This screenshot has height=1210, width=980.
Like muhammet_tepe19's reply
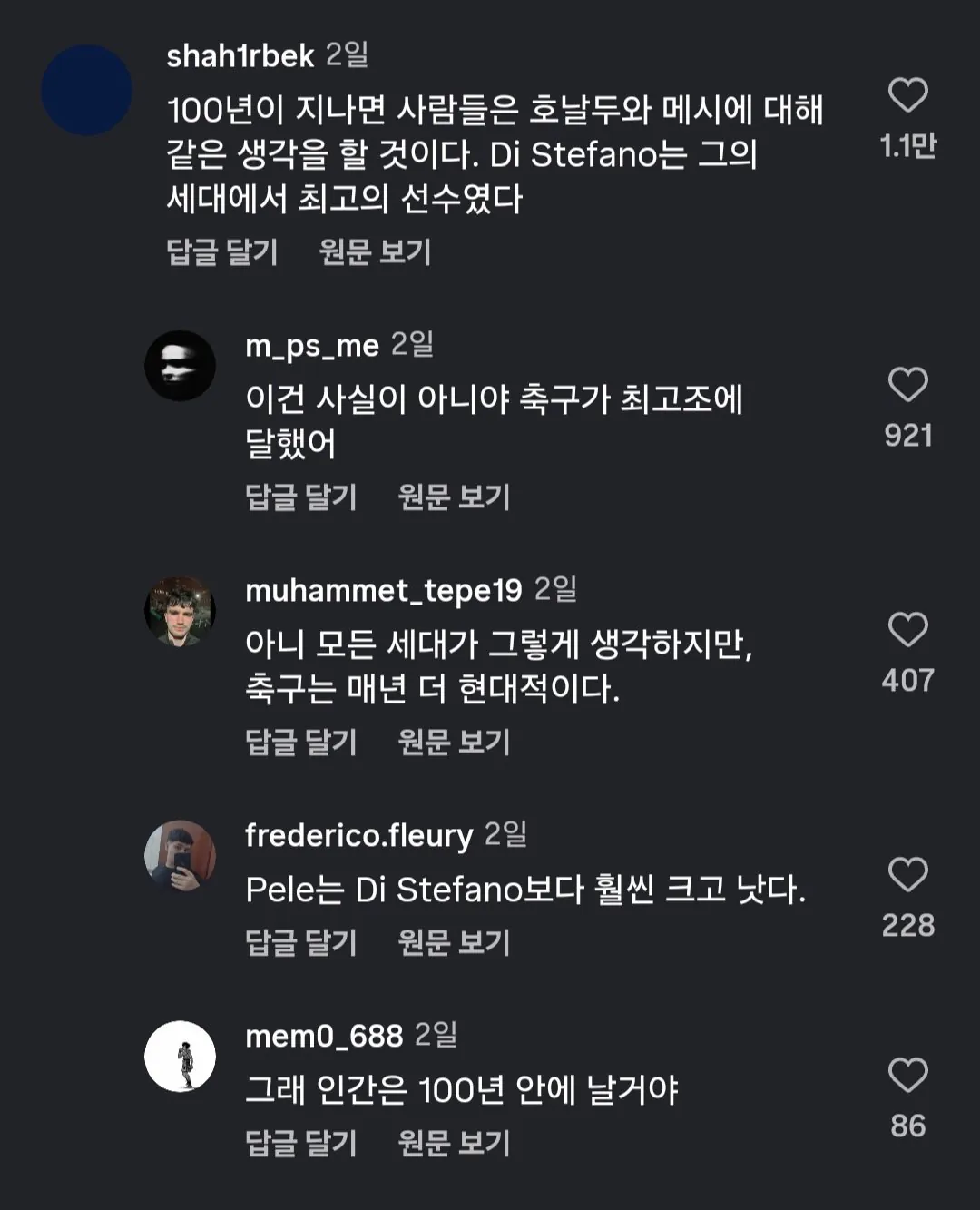click(907, 630)
